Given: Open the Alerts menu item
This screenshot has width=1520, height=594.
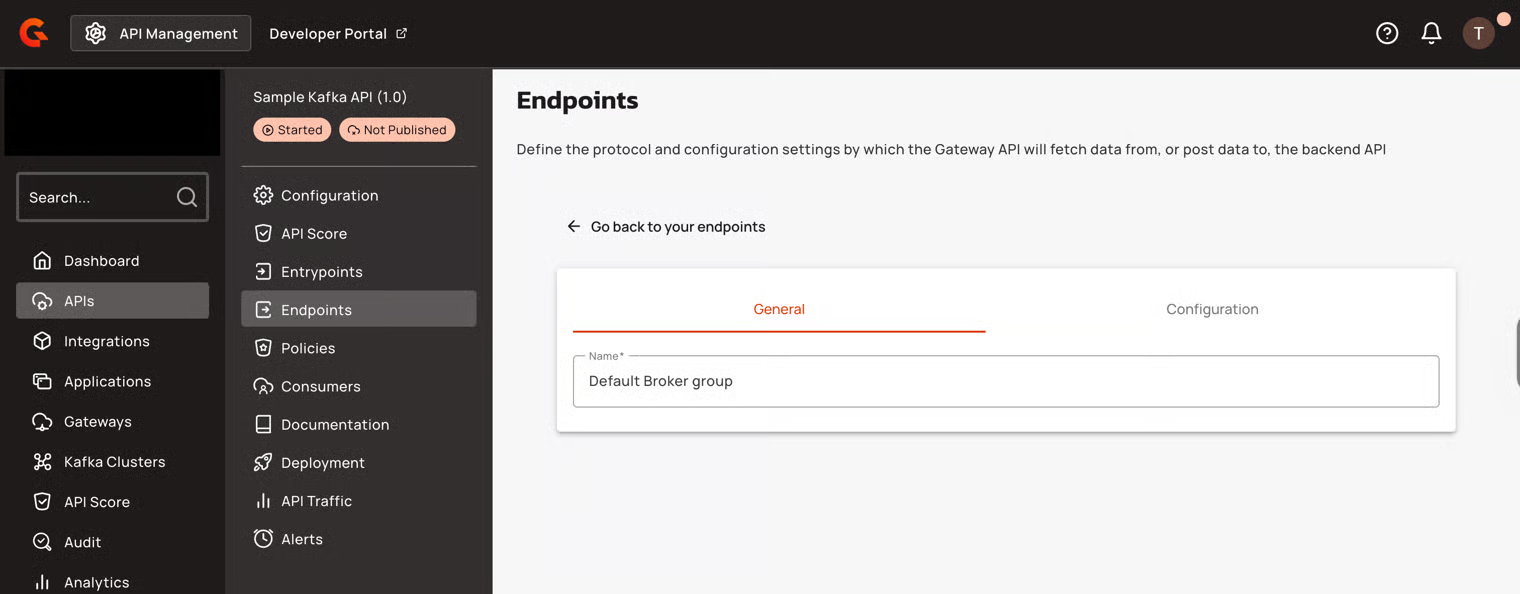Looking at the screenshot, I should coord(301,539).
